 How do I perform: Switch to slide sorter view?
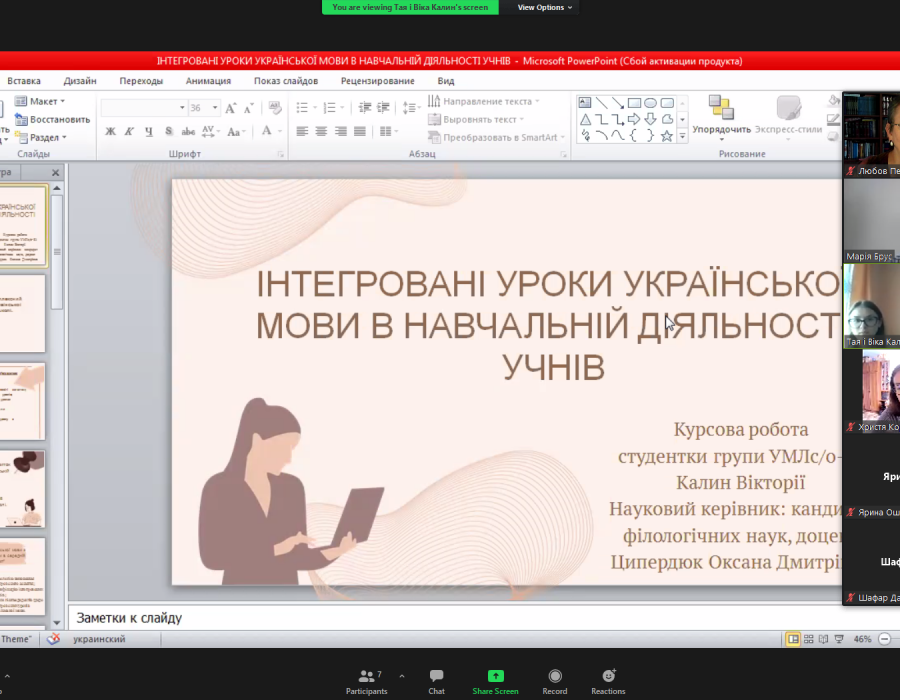[808, 639]
